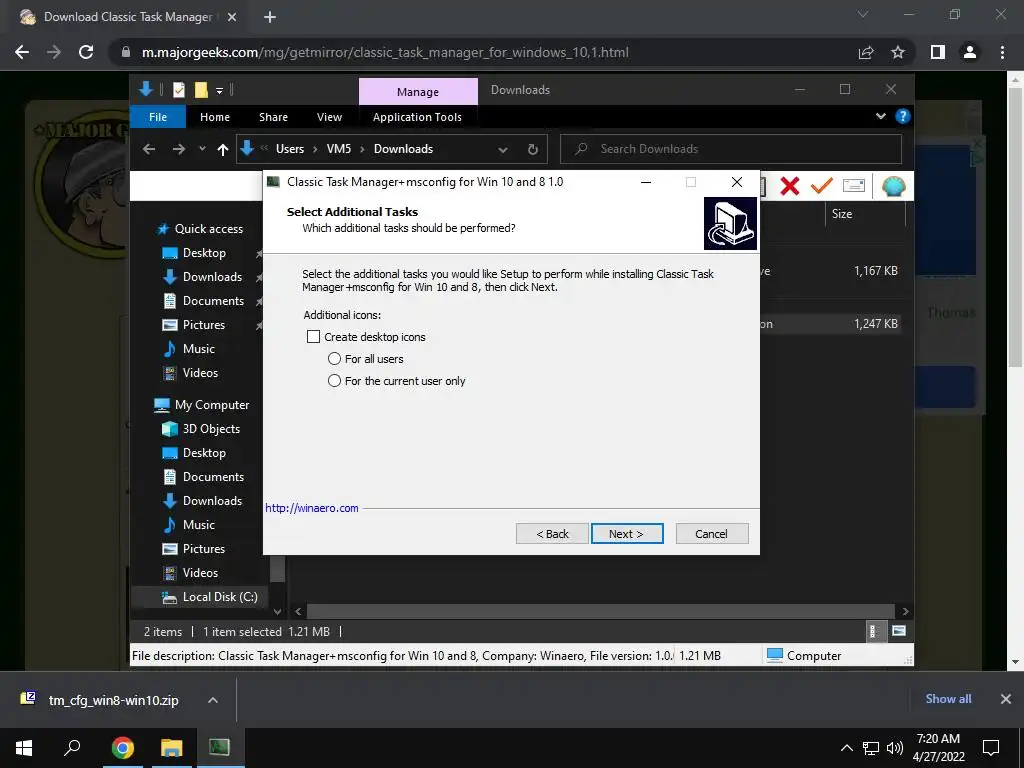Open My Computer in navigation pane
The image size is (1024, 768).
212,405
